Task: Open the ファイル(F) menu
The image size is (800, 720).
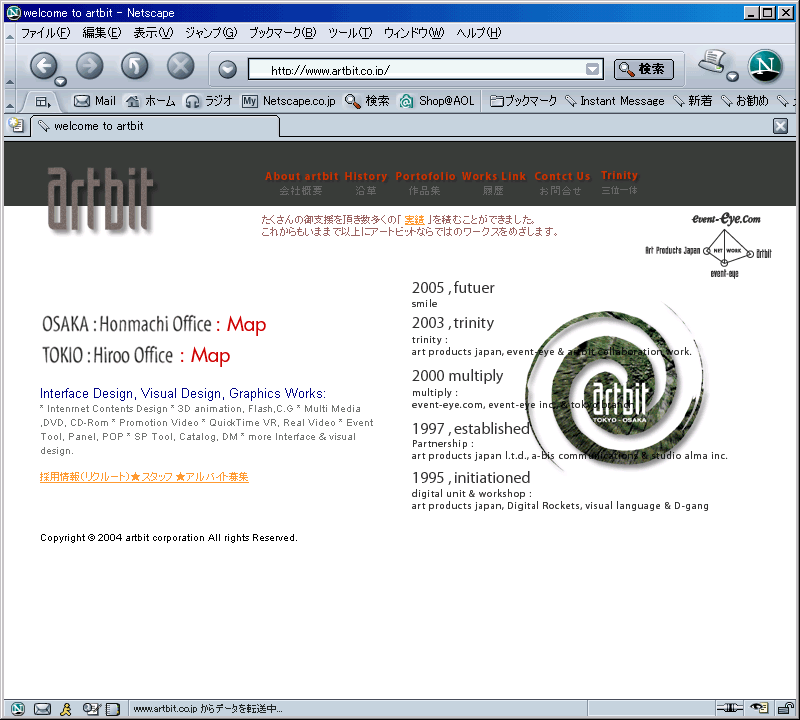Action: tap(45, 33)
